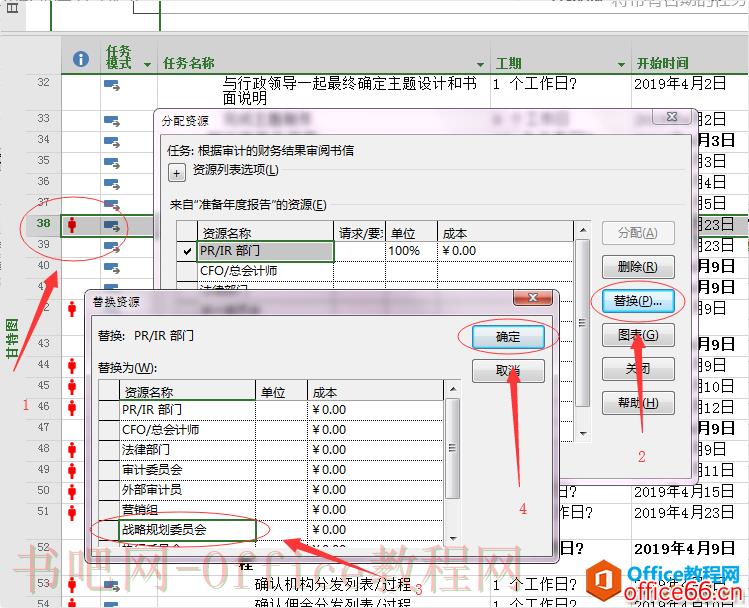This screenshot has width=749, height=608.
Task: Click the overallocation icon in row 53
Action: click(72, 584)
